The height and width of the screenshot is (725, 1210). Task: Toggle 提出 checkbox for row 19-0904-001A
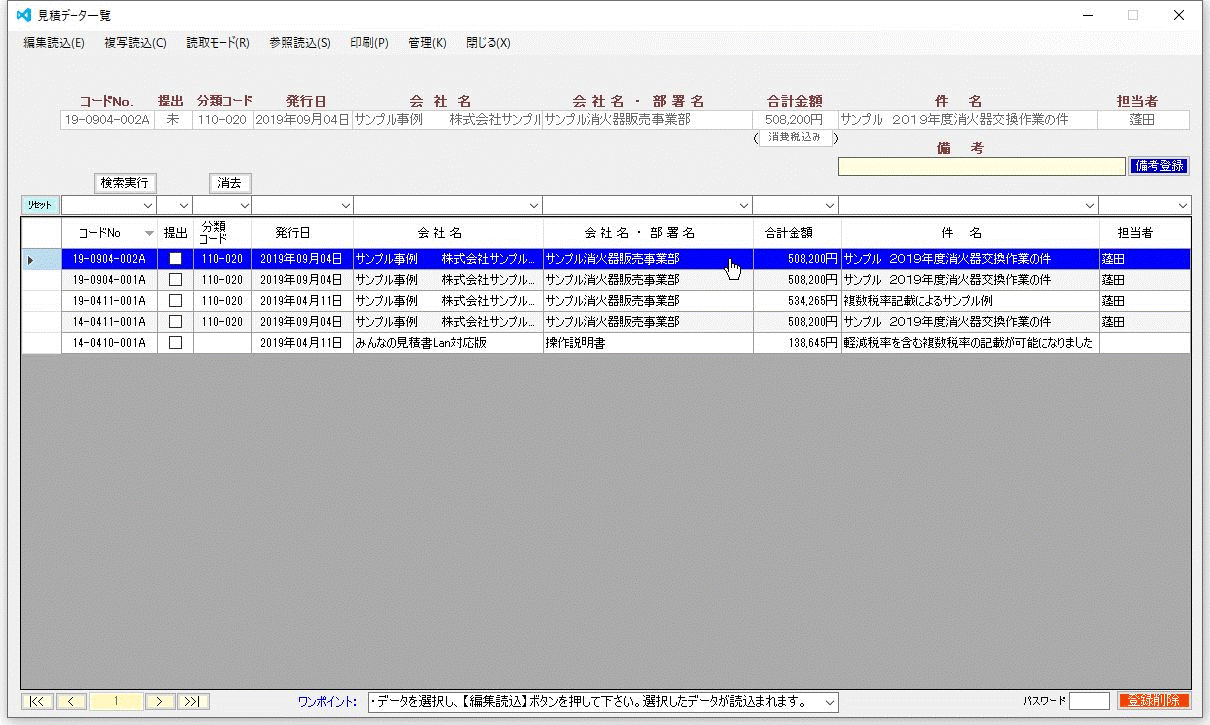click(x=175, y=280)
